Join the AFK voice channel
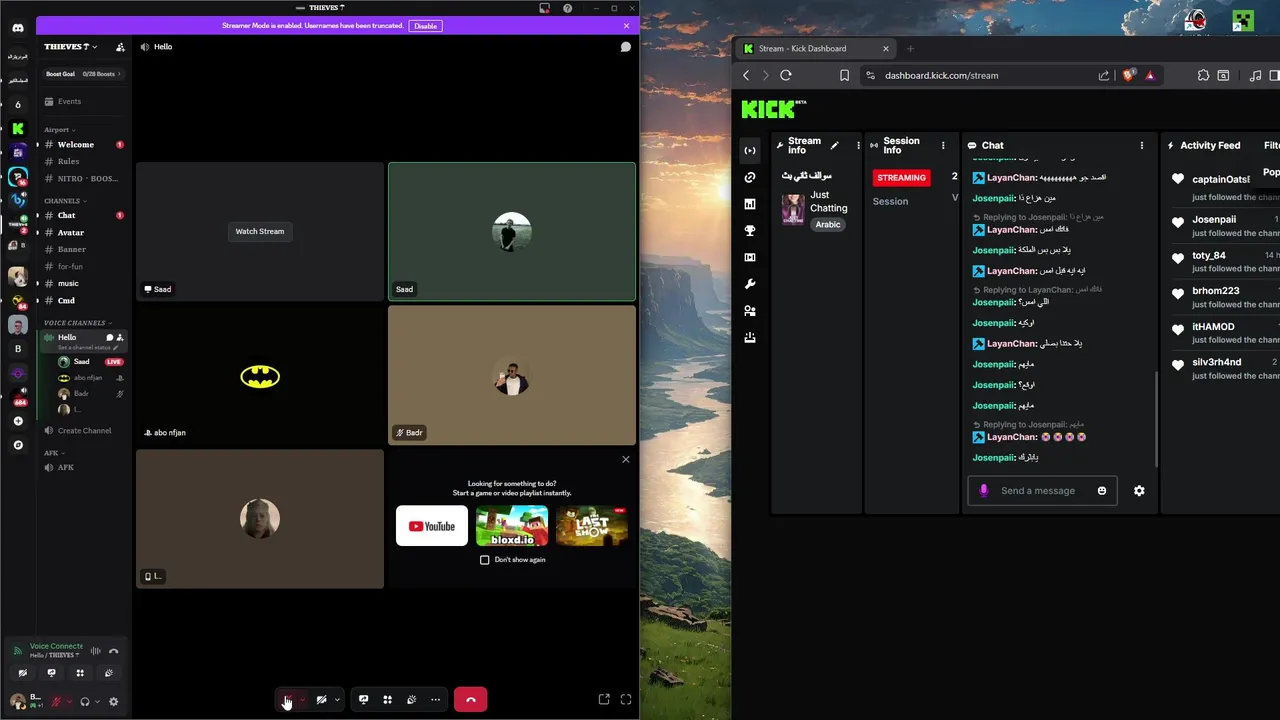 [x=84, y=468]
